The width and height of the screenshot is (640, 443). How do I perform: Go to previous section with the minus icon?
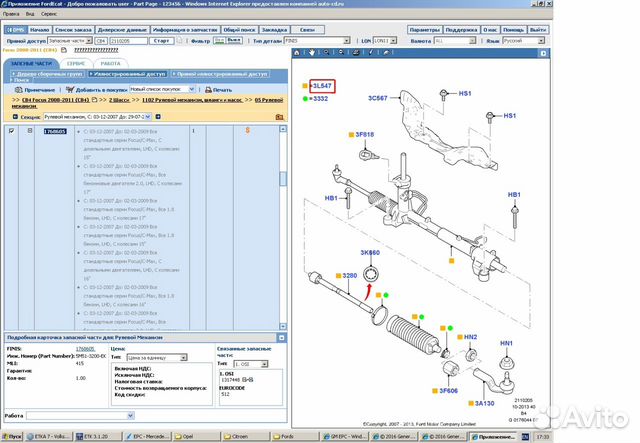(15, 117)
